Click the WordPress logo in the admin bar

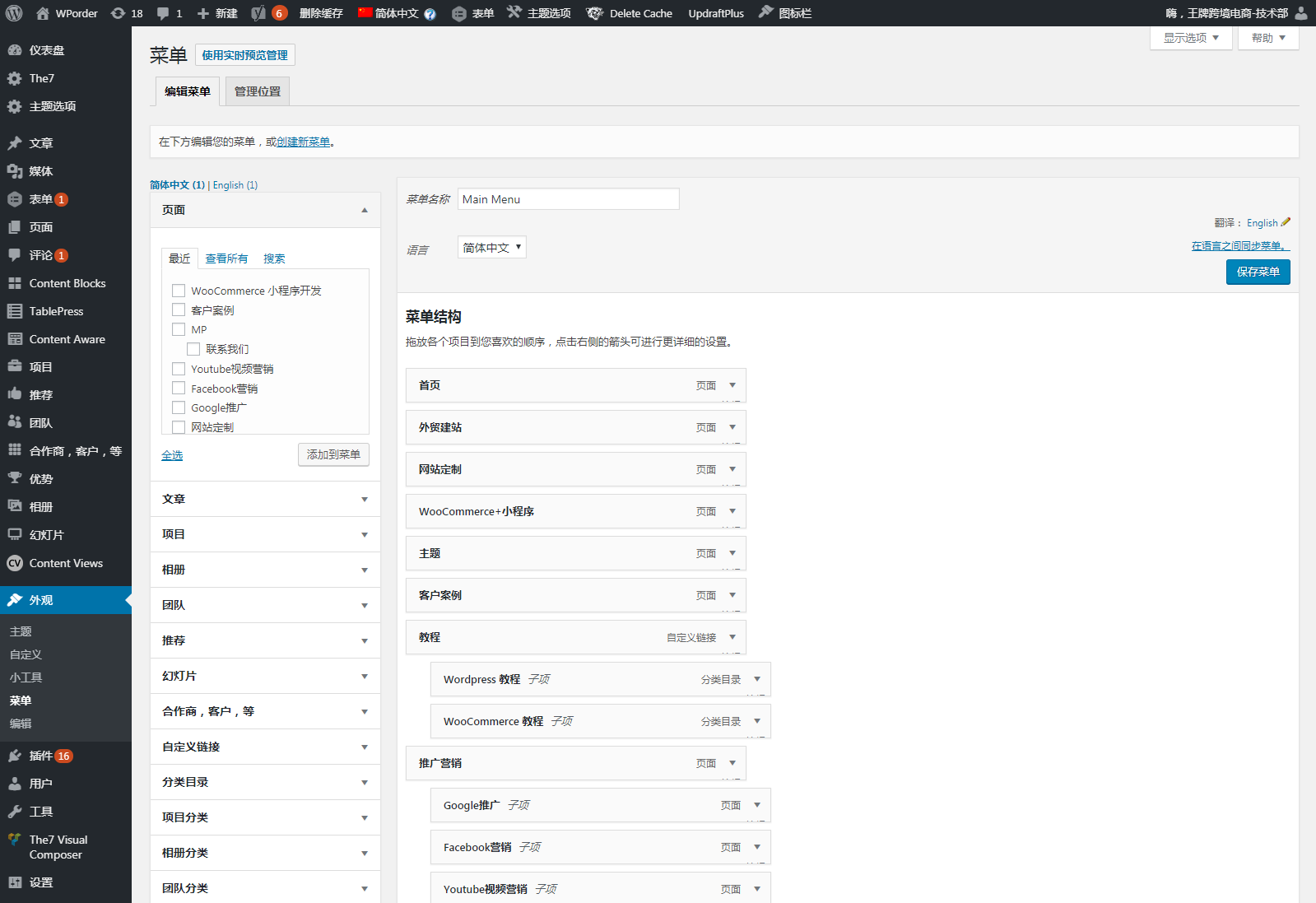pos(14,13)
